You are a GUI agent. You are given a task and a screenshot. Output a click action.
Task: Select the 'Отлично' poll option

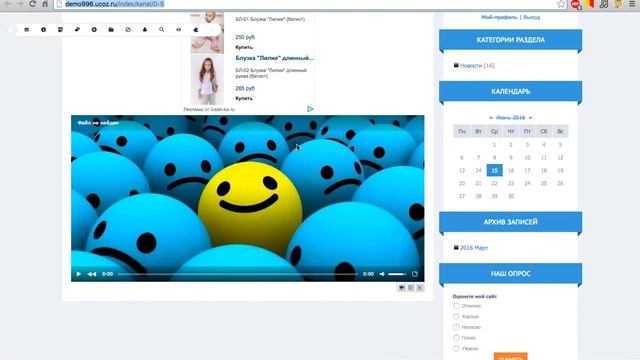click(x=456, y=306)
